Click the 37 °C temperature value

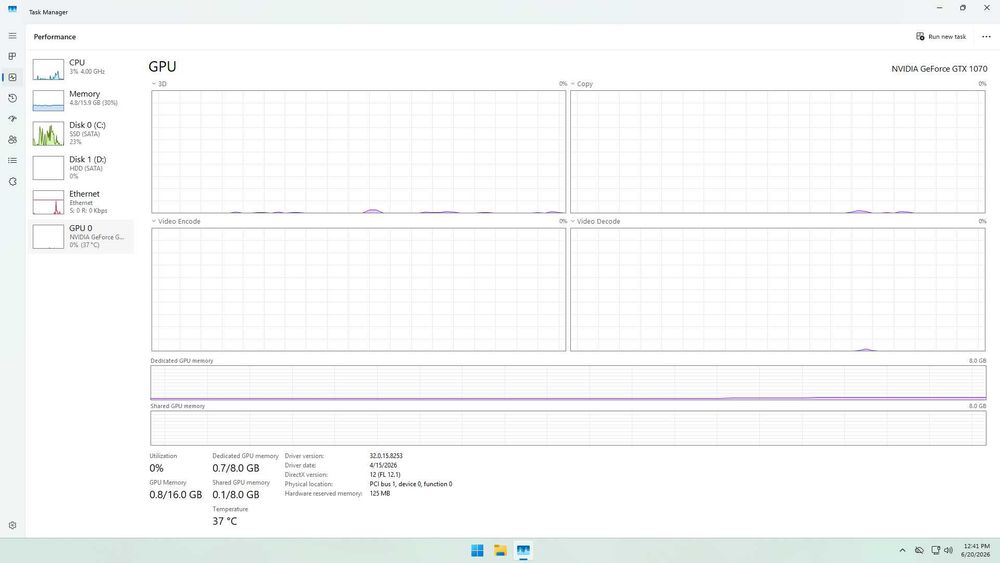click(x=224, y=521)
